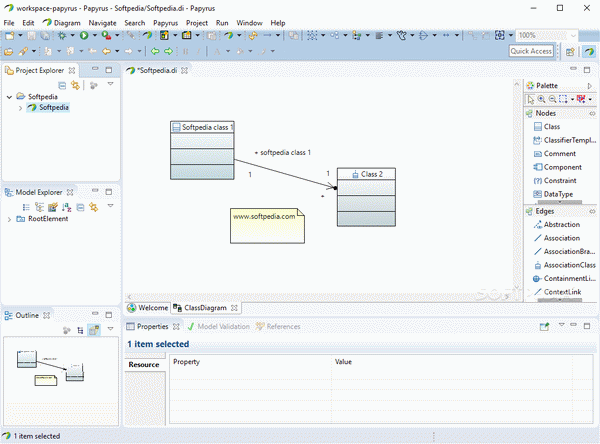Select the ContainmentLink edge tool in Palette

565,278
